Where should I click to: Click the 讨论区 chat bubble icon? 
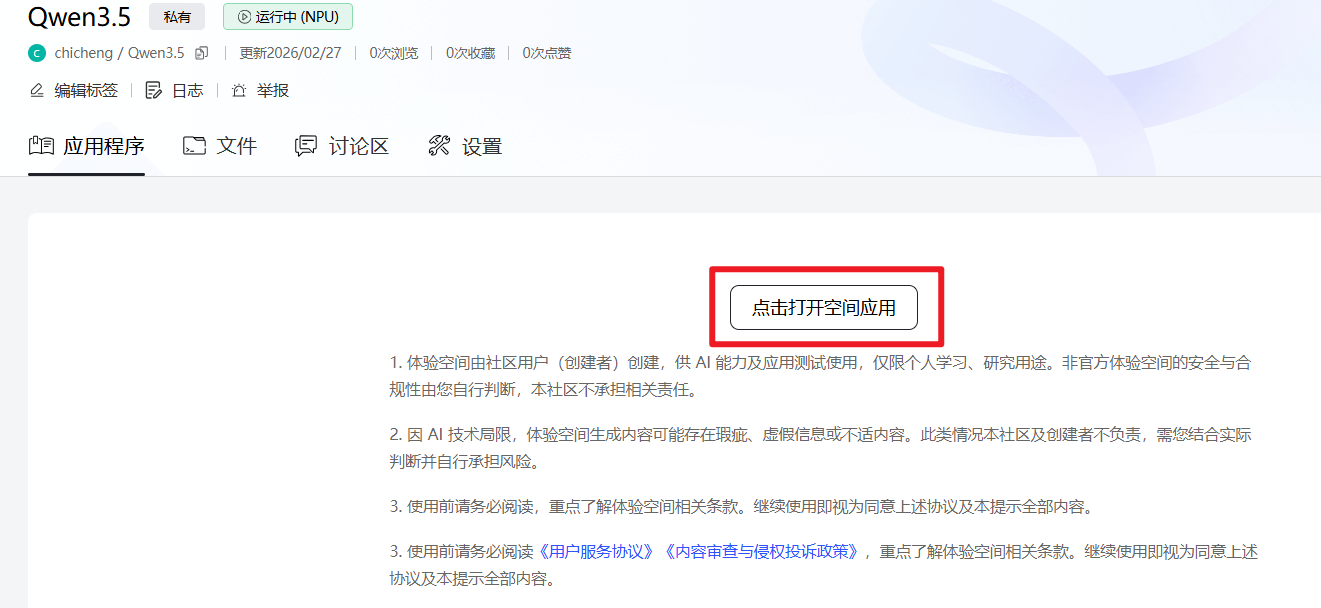[306, 146]
